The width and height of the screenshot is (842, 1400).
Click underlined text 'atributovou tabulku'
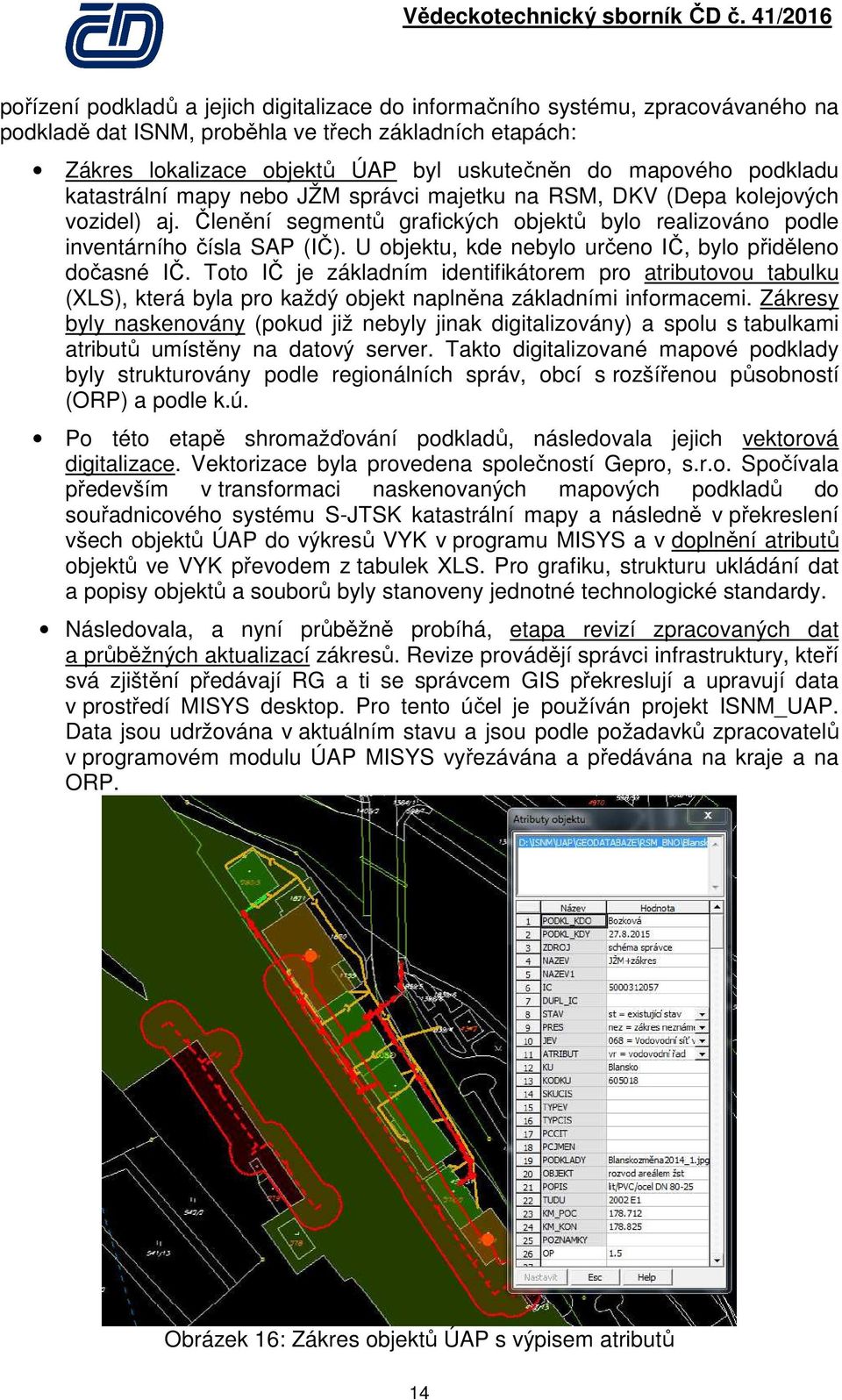point(741,273)
